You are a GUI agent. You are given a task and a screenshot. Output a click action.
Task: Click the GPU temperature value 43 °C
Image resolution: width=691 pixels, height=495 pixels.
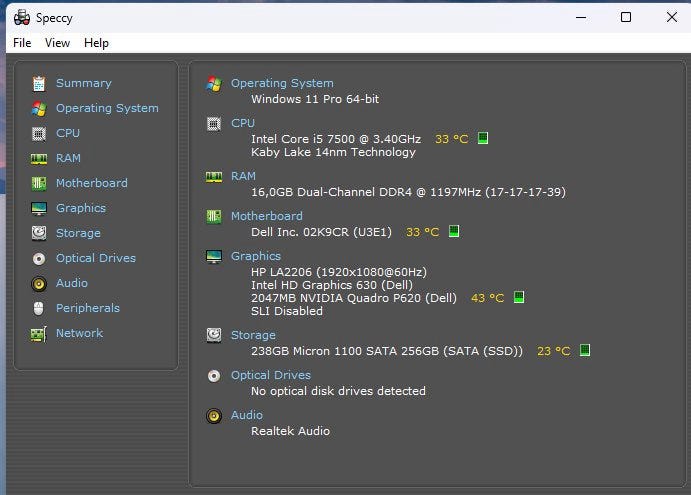(487, 298)
